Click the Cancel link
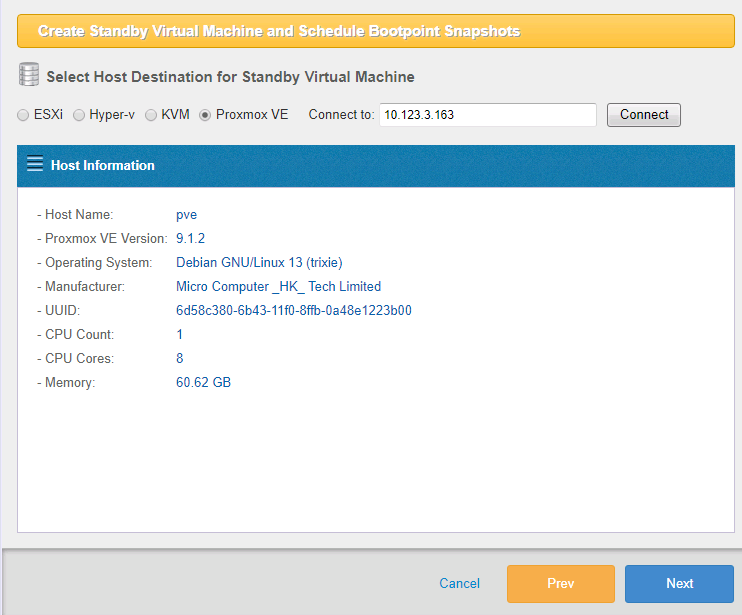Image resolution: width=742 pixels, height=615 pixels. 459,583
